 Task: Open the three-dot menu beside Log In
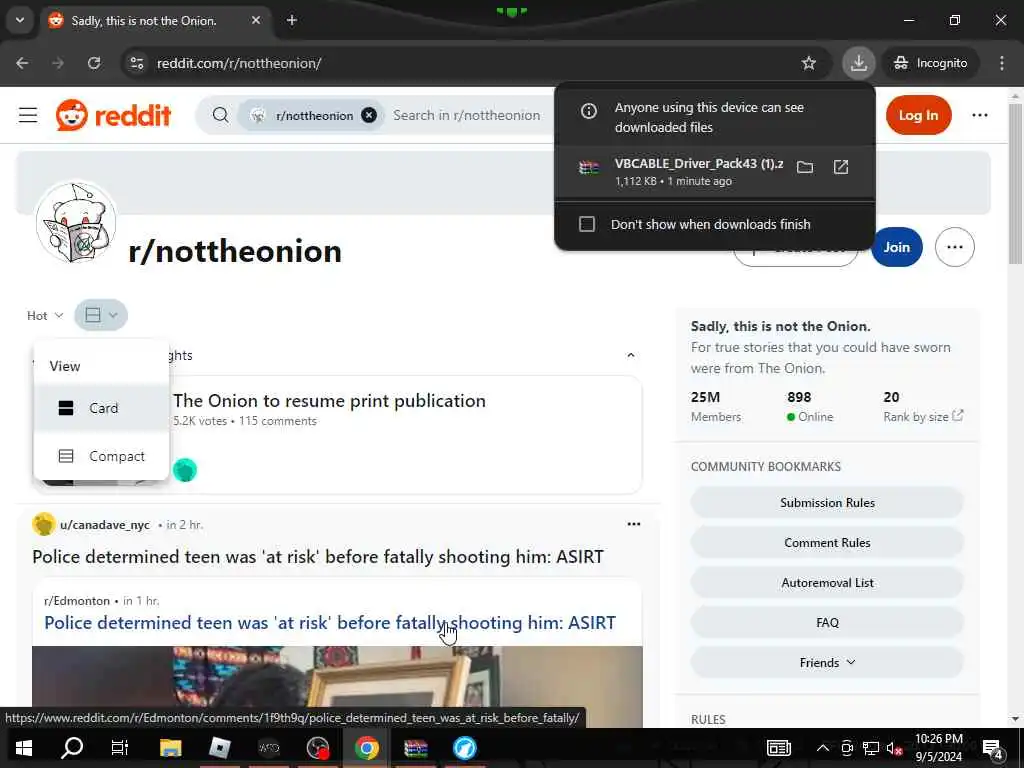(980, 116)
